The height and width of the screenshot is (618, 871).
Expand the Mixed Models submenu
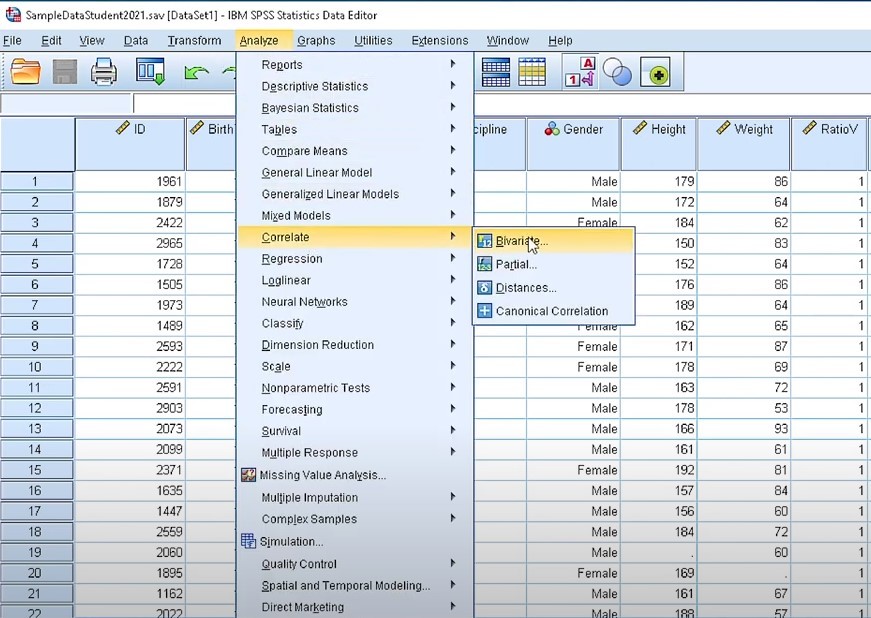pyautogui.click(x=356, y=215)
